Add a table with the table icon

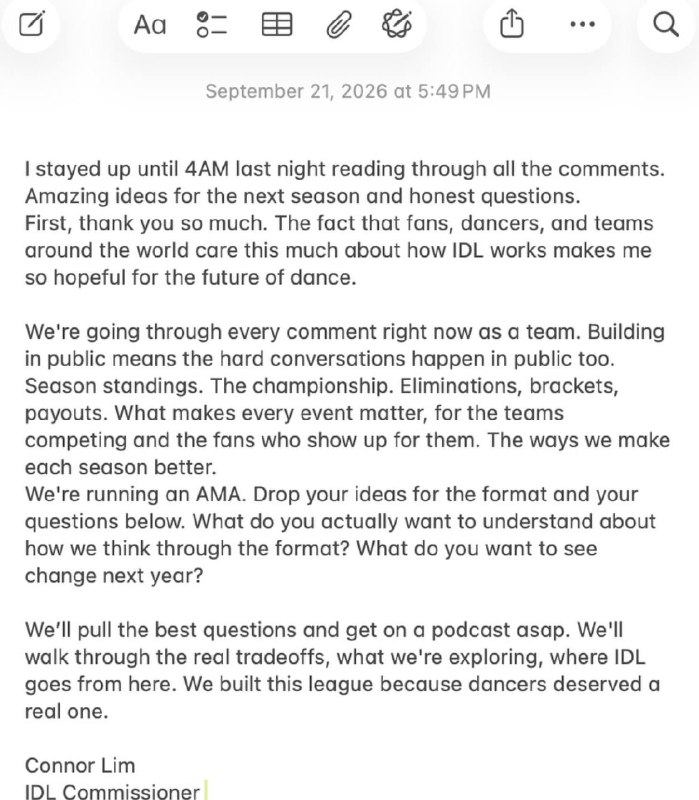(x=277, y=24)
